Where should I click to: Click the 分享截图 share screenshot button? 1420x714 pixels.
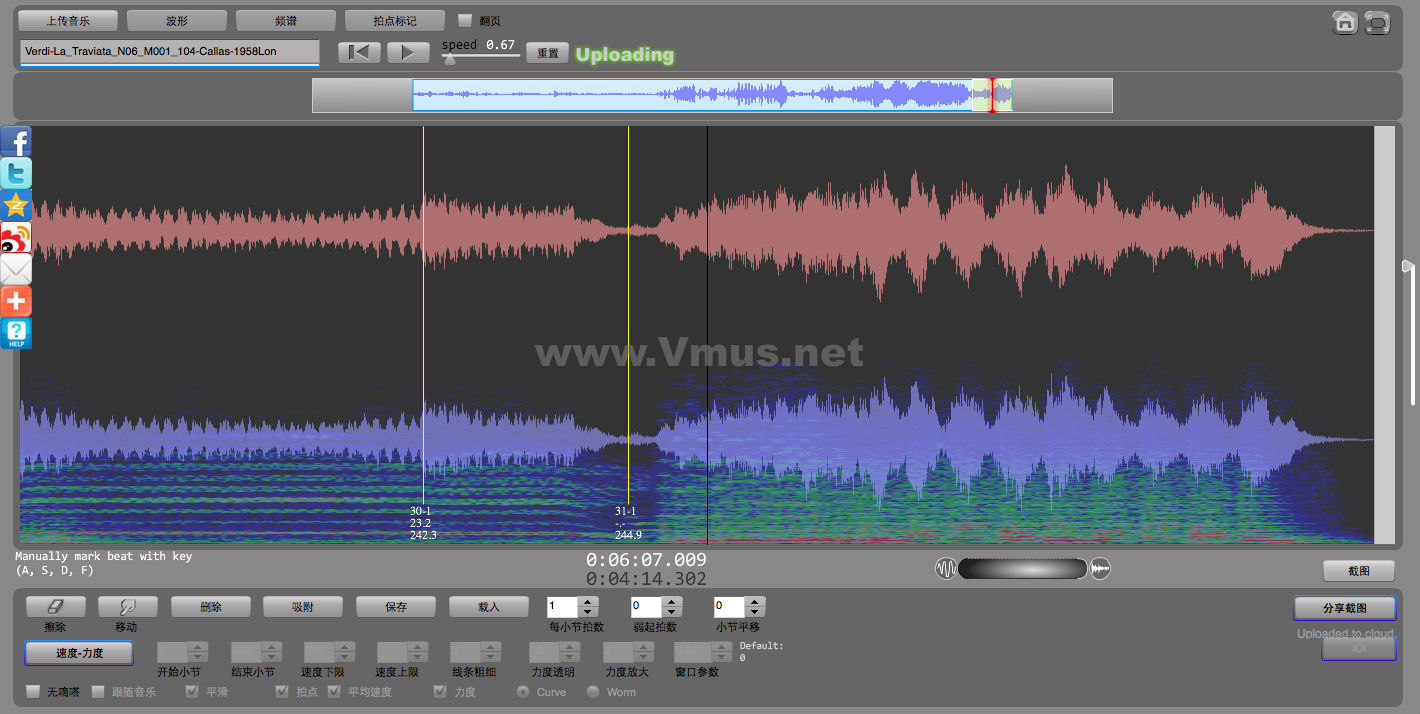coord(1344,607)
